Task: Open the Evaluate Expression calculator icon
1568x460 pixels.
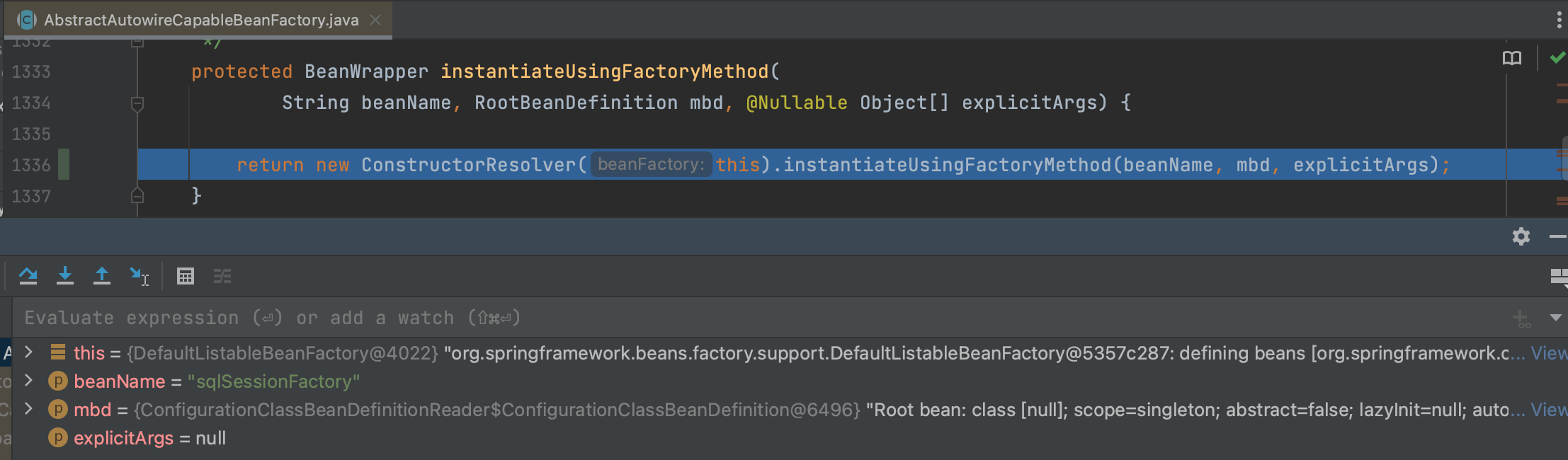Action: (186, 276)
